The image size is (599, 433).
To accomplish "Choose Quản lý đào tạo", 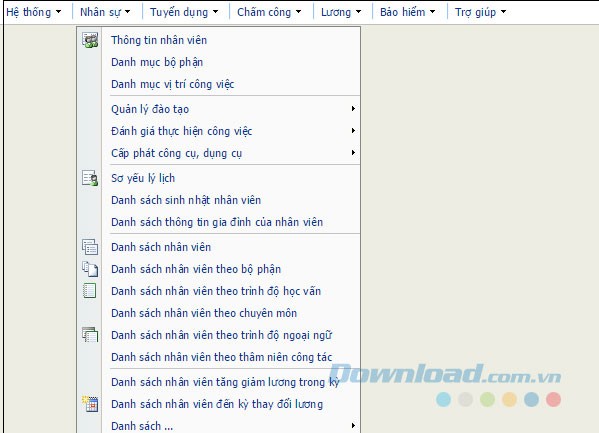I will point(150,109).
